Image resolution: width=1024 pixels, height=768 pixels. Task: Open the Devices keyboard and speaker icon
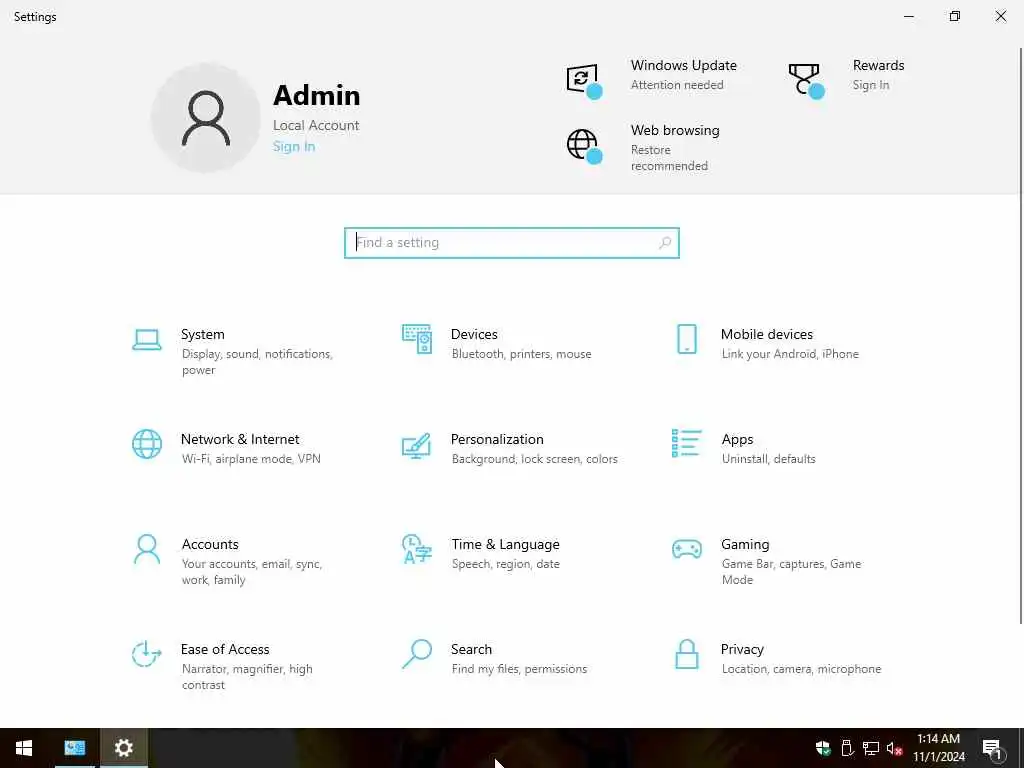coord(417,339)
